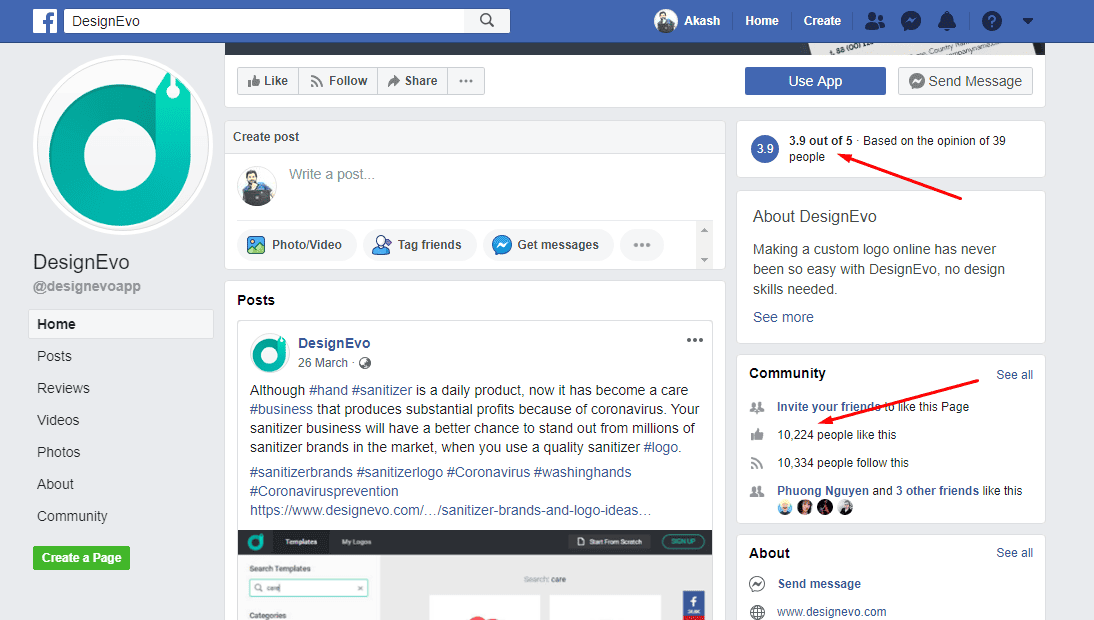Image resolution: width=1094 pixels, height=620 pixels.
Task: Open more page actions ellipsis menu
Action: point(466,81)
